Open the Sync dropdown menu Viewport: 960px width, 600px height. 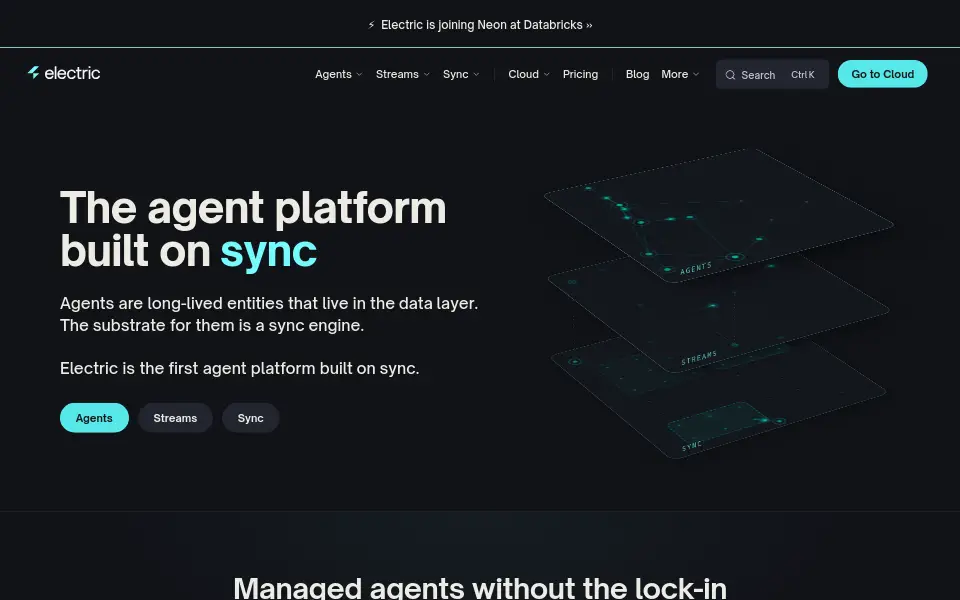pos(461,74)
